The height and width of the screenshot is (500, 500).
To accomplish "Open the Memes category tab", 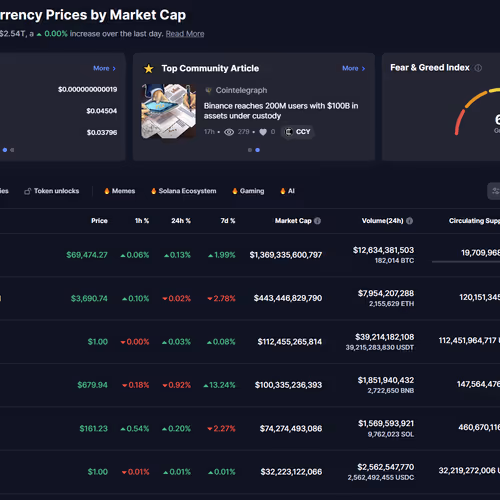I will pyautogui.click(x=120, y=191).
